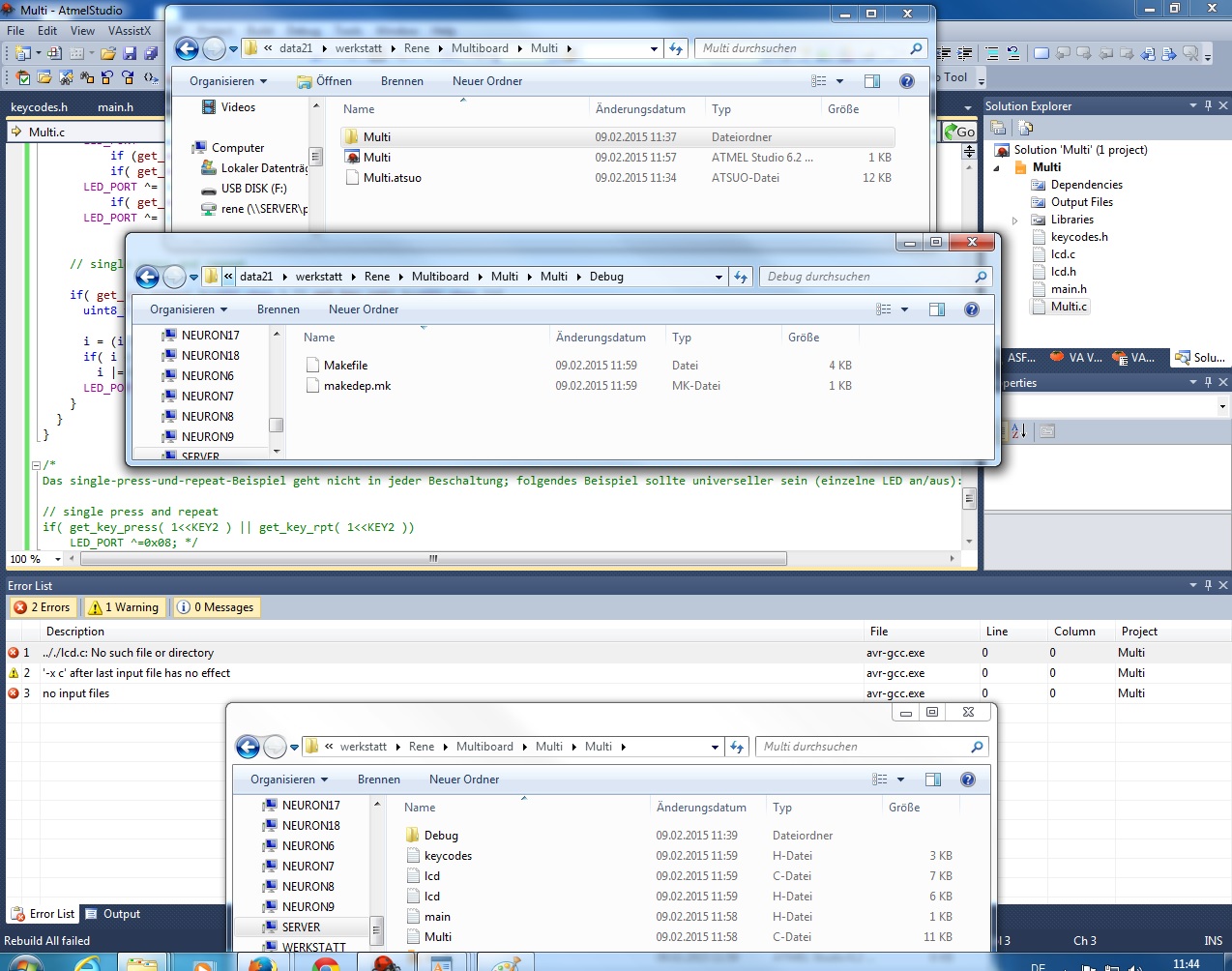Screen dimensions: 1232x971
Task: Select Makefile in the Debug explorer window
Action: tap(345, 366)
